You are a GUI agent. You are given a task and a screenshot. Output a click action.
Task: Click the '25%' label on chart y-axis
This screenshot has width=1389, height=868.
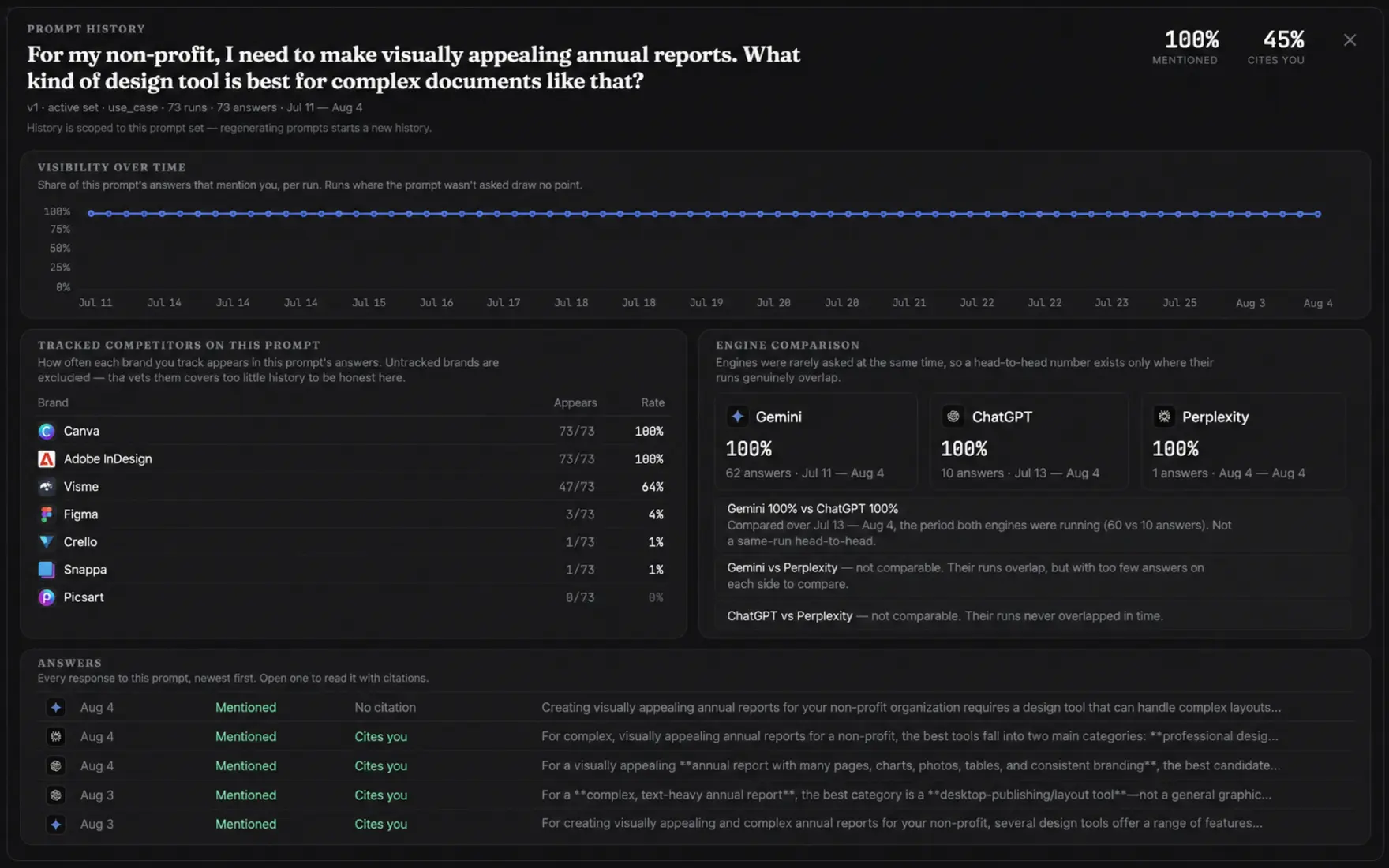(60, 268)
